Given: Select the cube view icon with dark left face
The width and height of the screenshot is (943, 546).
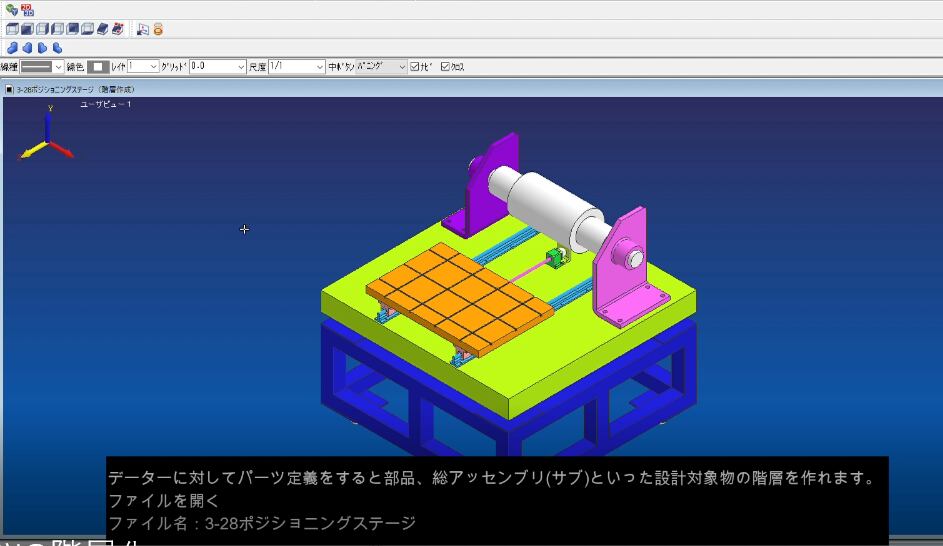Looking at the screenshot, I should coord(57,29).
